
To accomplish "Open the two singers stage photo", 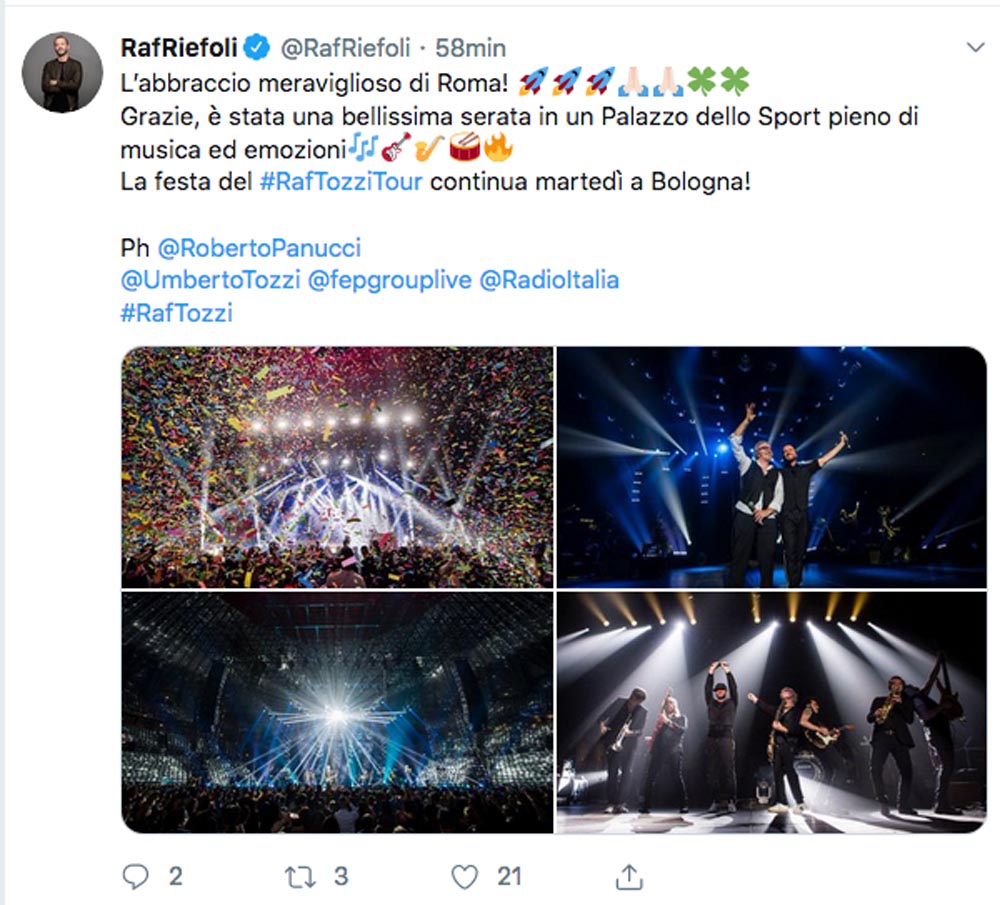I will pyautogui.click(x=772, y=467).
